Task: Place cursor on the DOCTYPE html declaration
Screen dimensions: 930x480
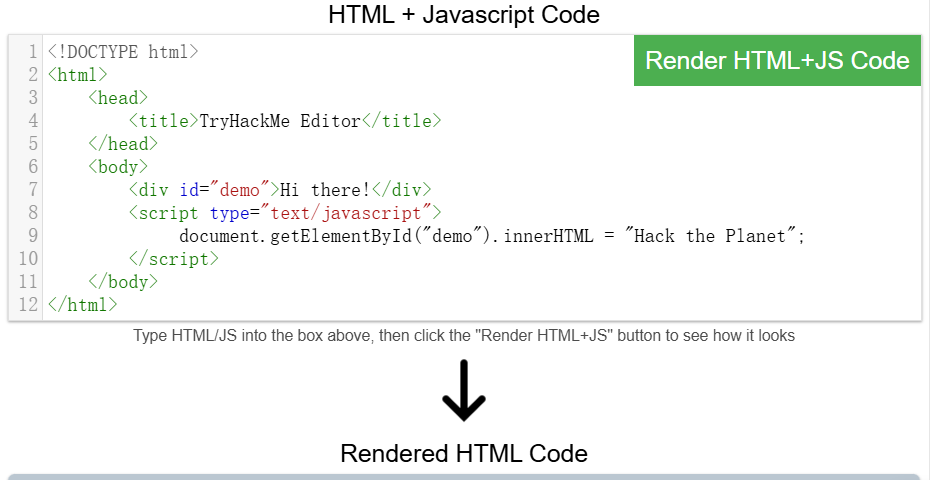Action: click(x=122, y=51)
